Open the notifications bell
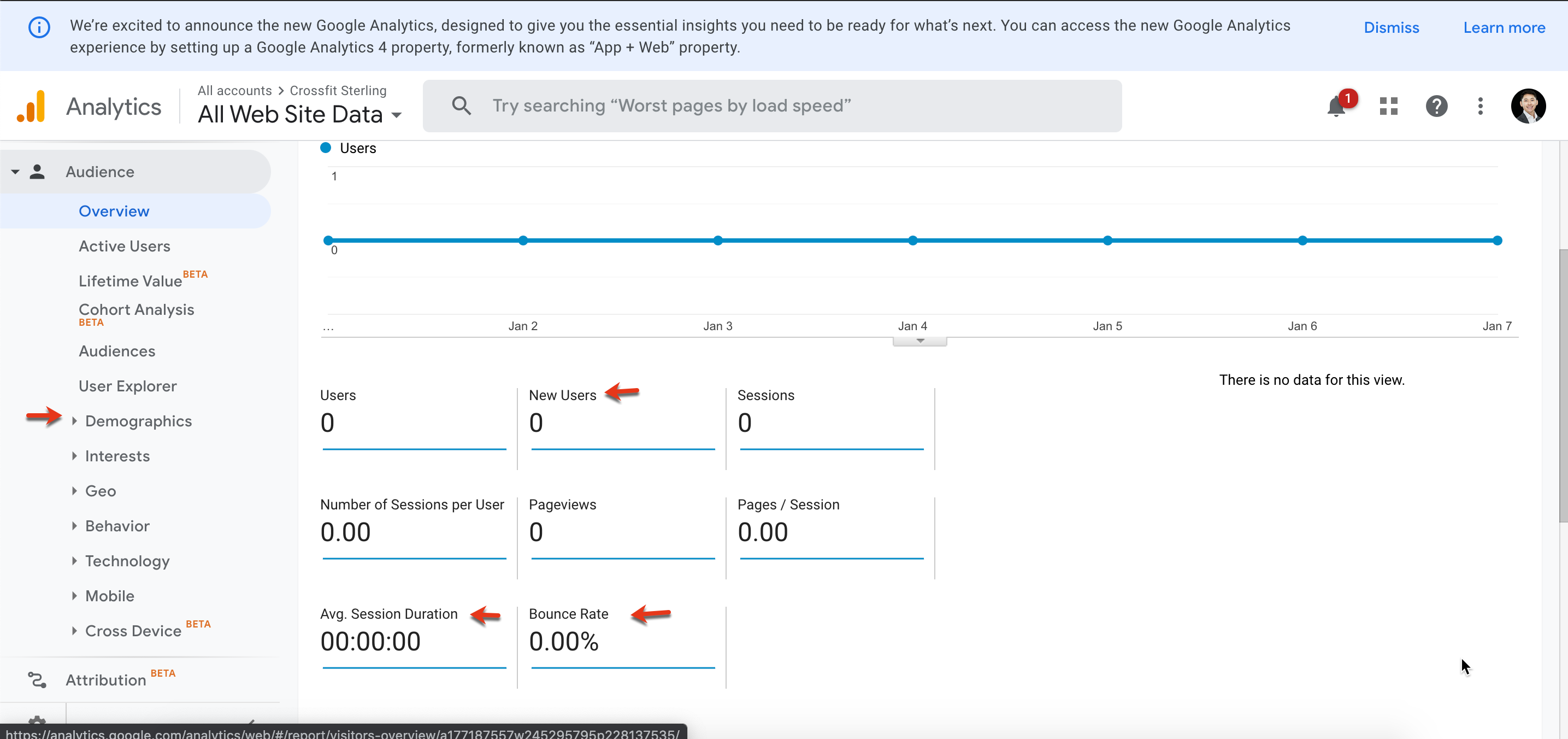 tap(1336, 107)
